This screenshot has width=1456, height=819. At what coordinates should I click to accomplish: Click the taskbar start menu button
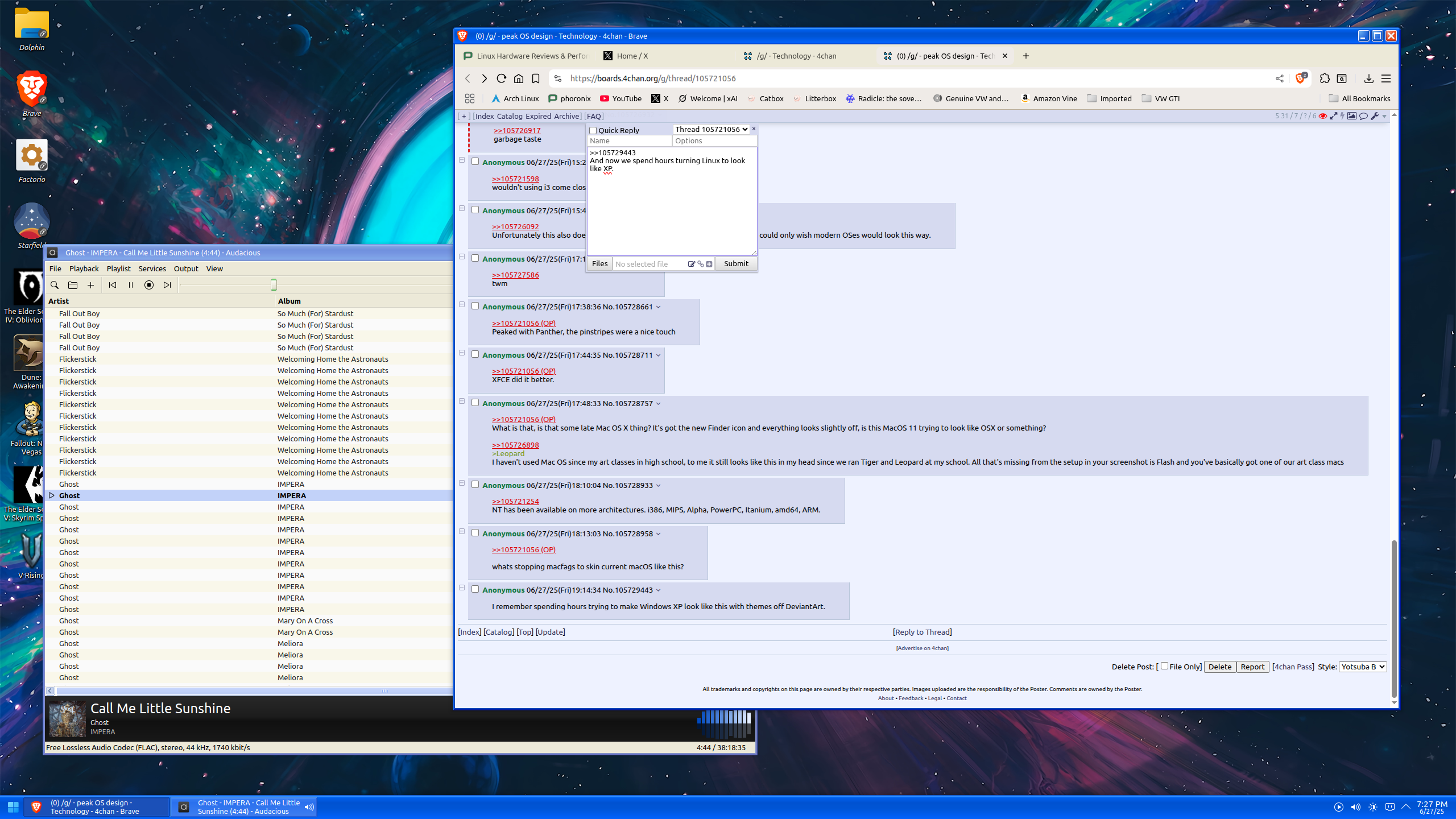pos(13,807)
